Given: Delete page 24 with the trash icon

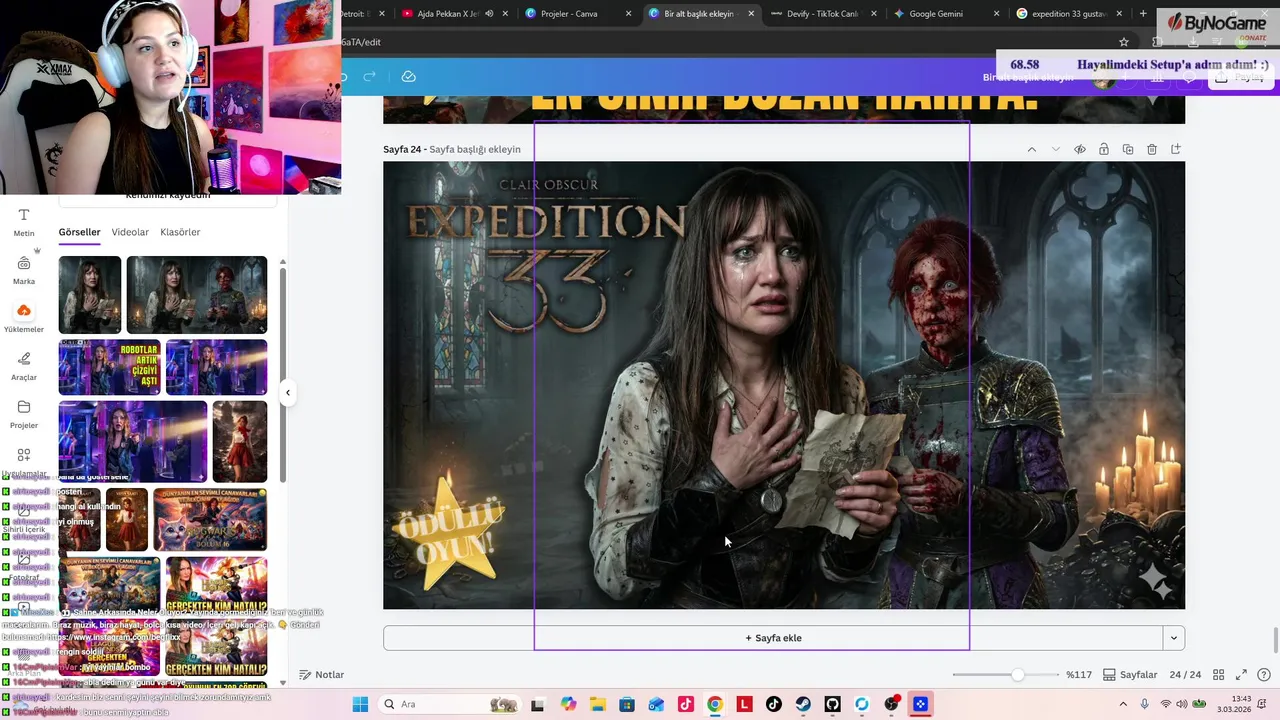Looking at the screenshot, I should (1151, 149).
